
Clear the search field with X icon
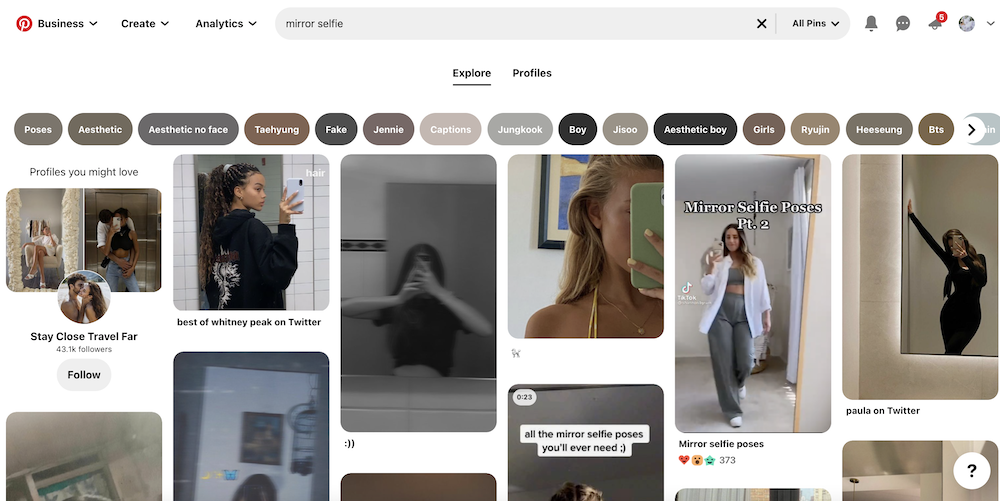[x=761, y=23]
